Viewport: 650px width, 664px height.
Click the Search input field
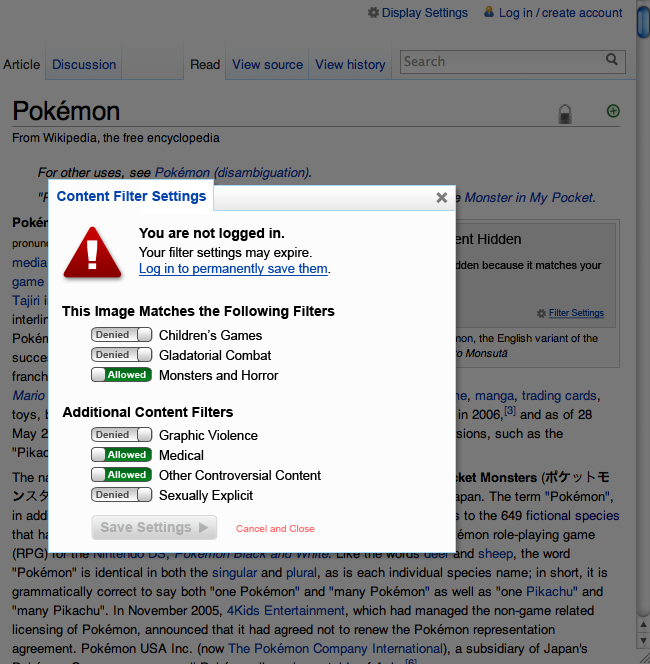(x=502, y=61)
